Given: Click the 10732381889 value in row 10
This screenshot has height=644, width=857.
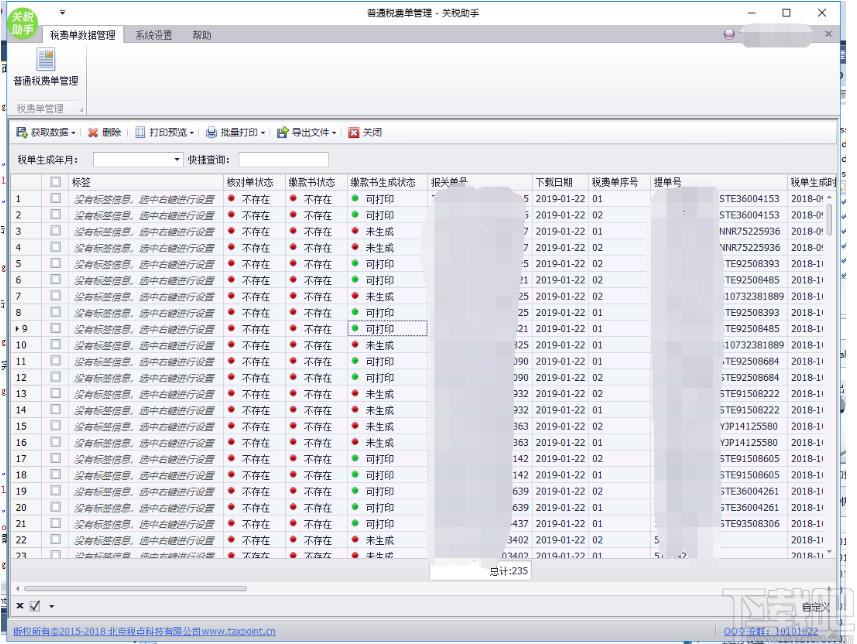Looking at the screenshot, I should tap(754, 345).
